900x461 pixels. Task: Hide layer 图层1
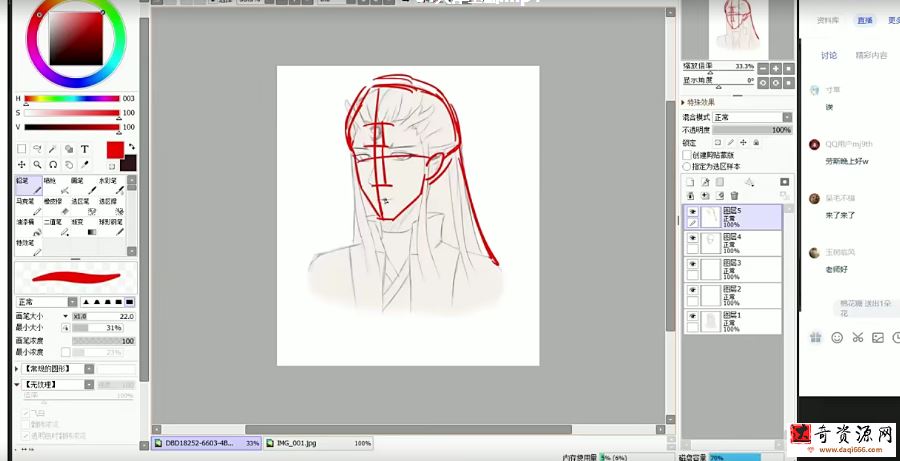coord(693,316)
